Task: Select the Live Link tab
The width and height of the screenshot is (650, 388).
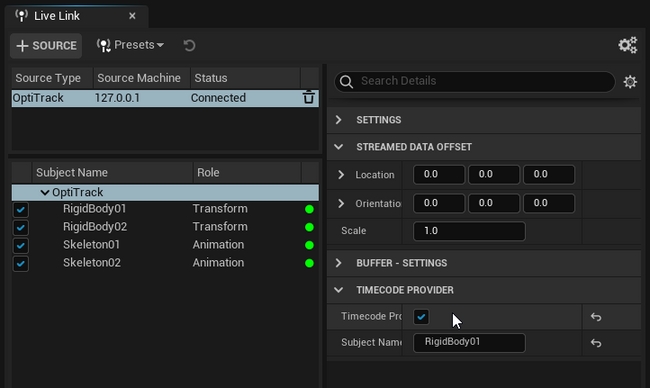Action: tap(57, 16)
